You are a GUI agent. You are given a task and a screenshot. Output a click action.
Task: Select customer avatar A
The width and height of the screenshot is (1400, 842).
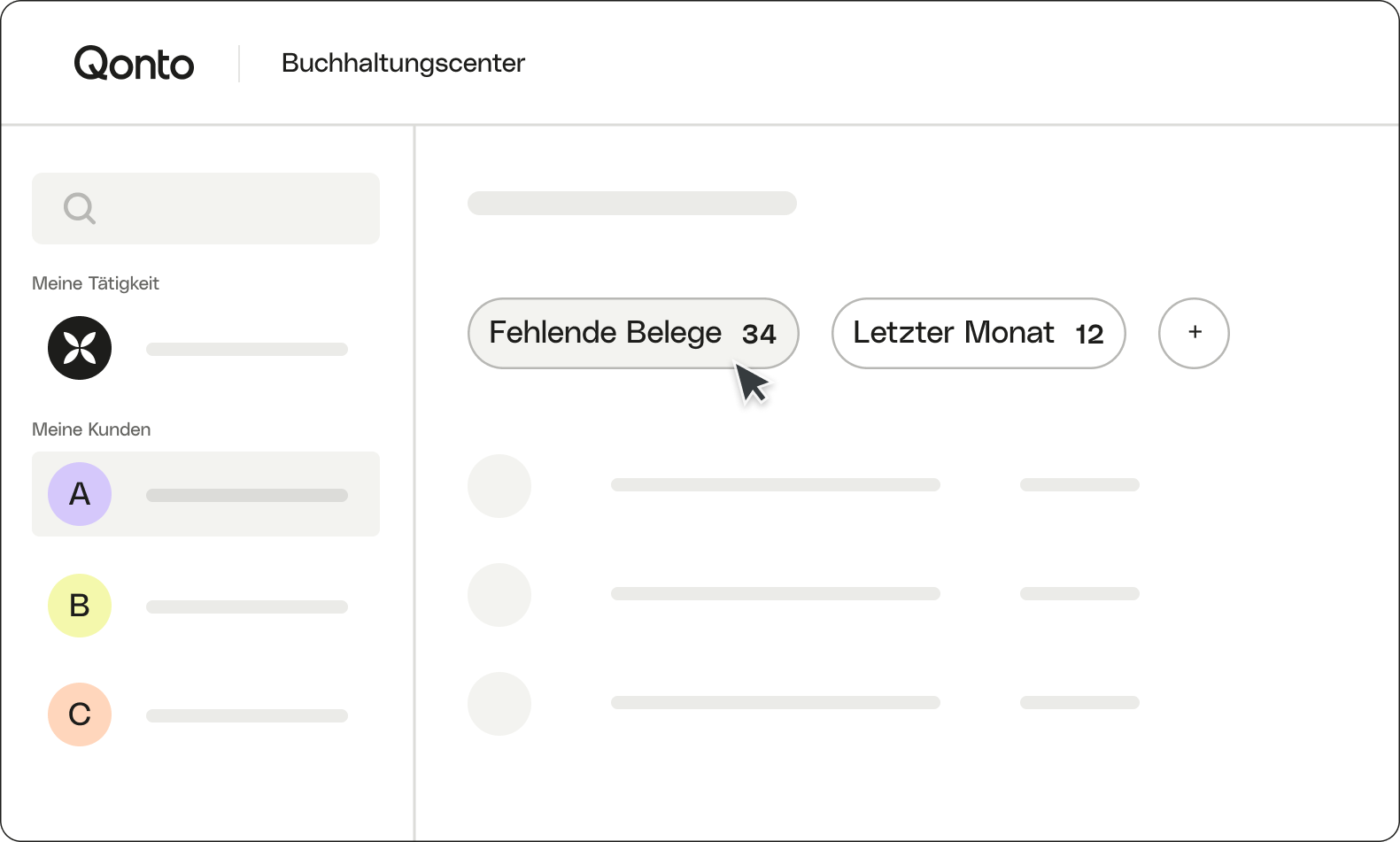[80, 494]
